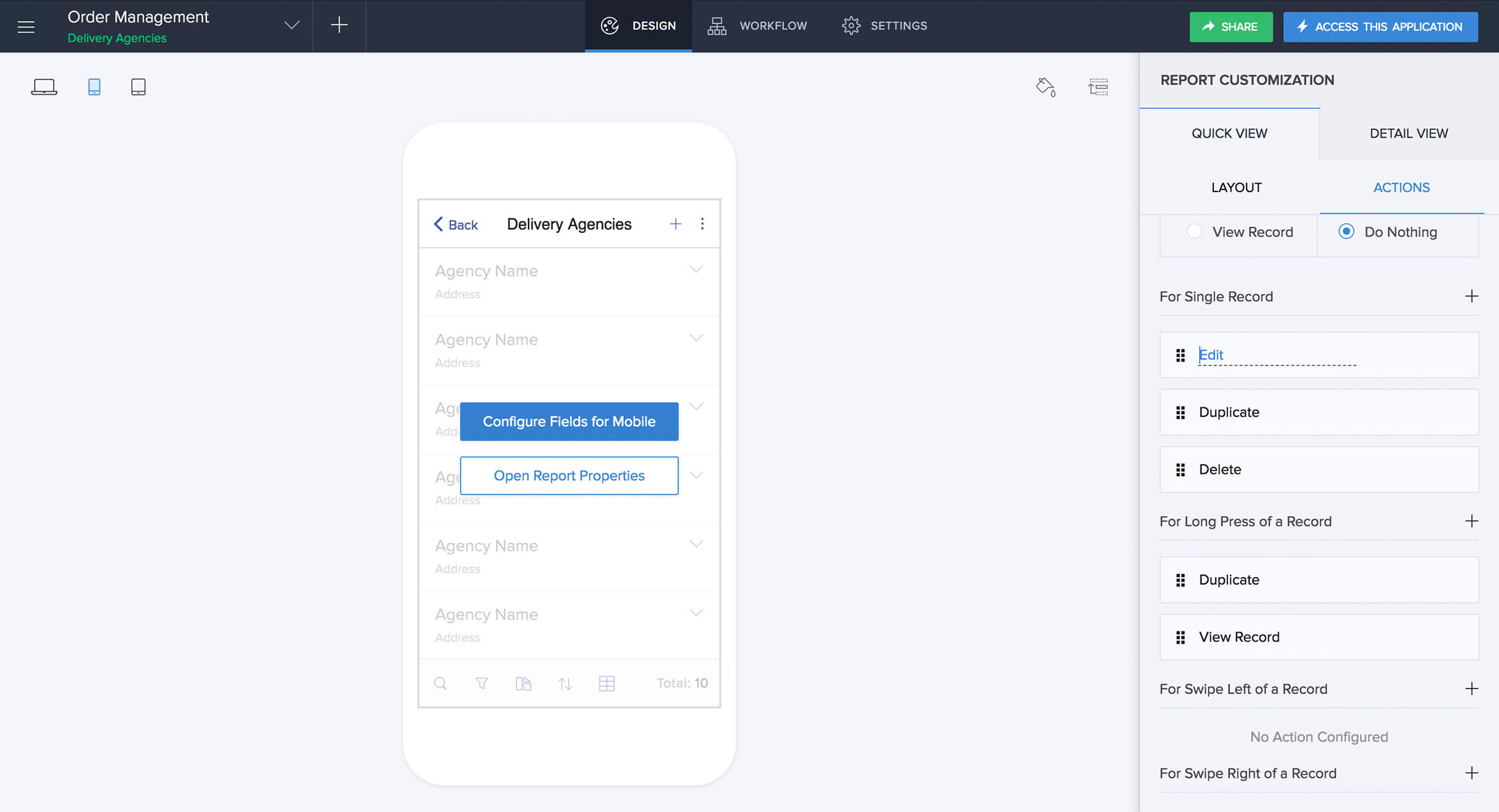
Task: Click the No Action Configured text
Action: click(x=1319, y=737)
